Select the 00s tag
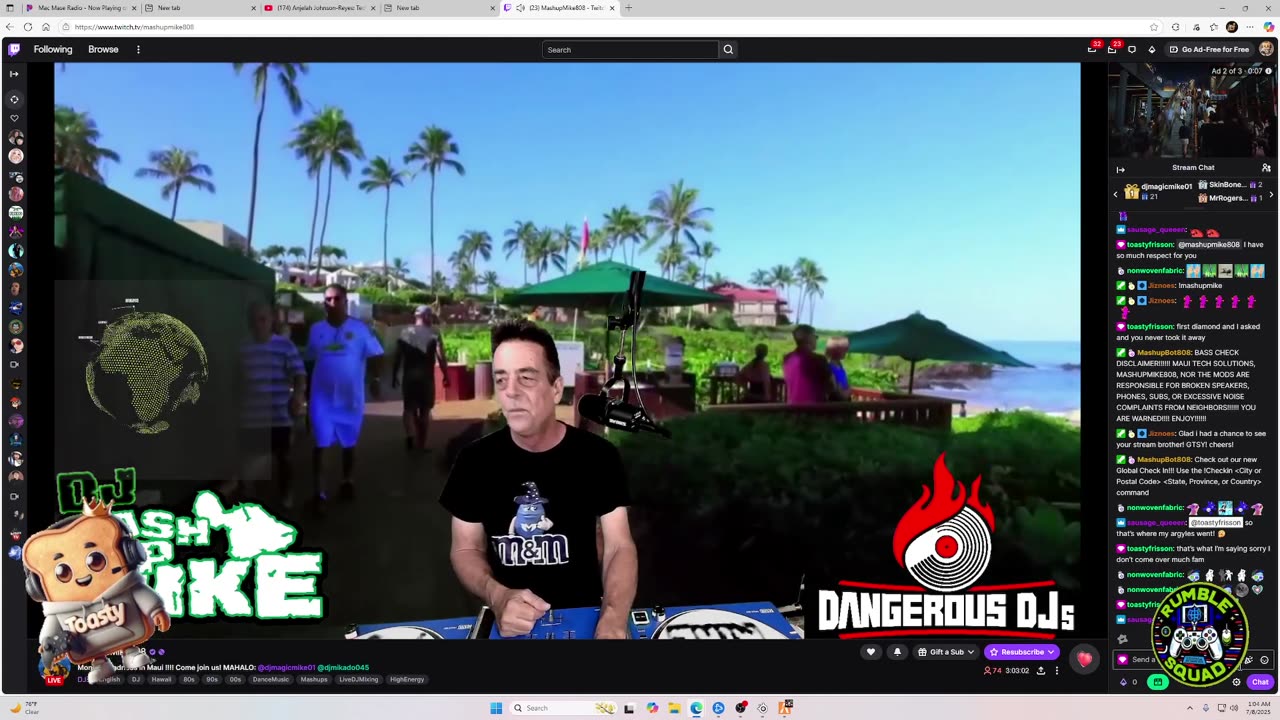 235,680
